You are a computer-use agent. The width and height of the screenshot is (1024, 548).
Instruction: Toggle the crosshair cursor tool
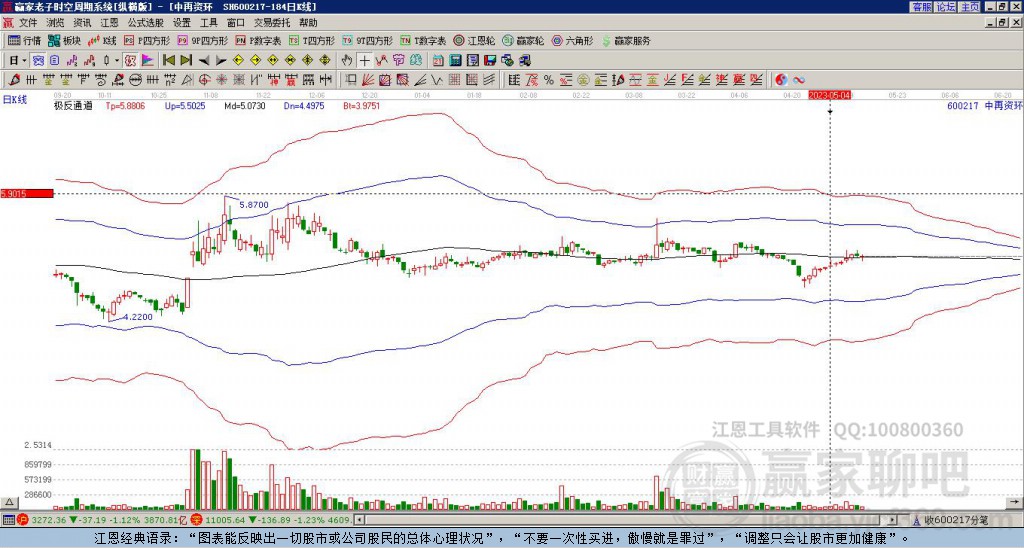(364, 61)
